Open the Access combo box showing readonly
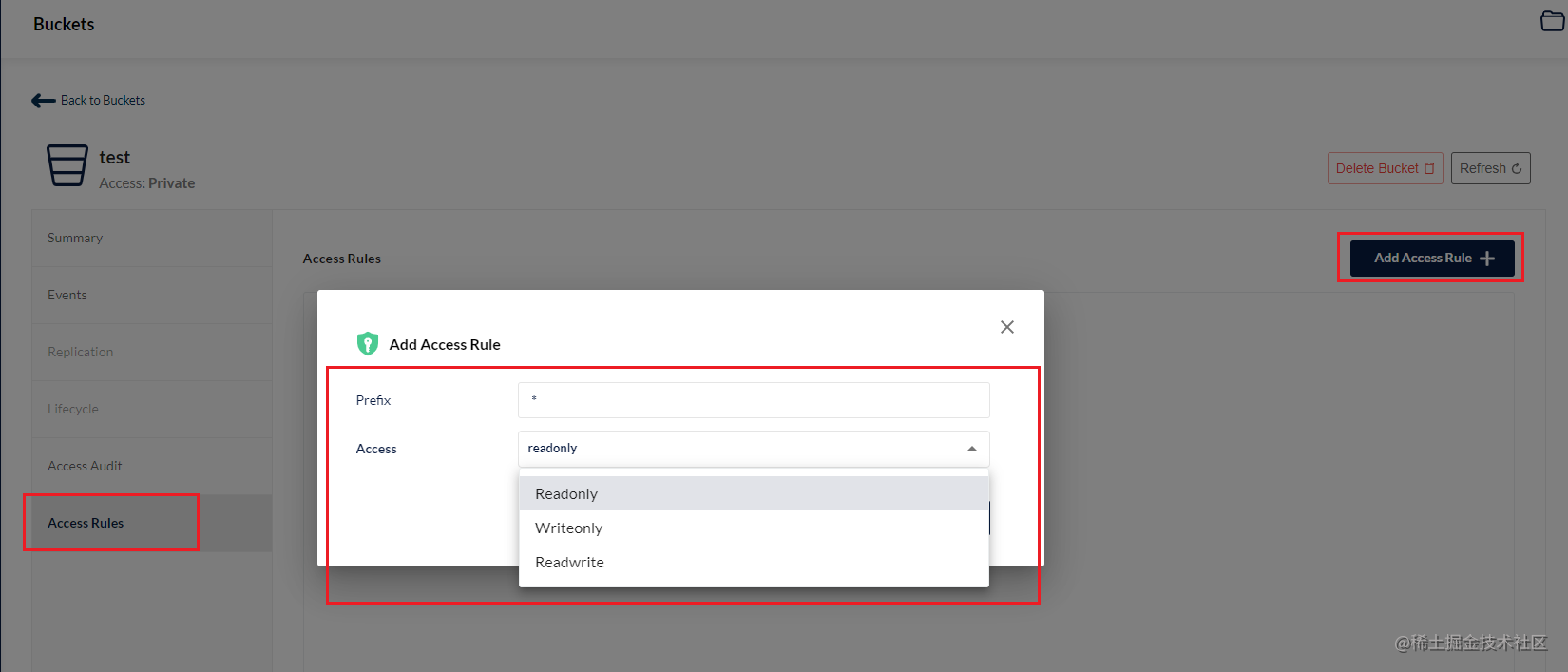This screenshot has width=1568, height=672. [754, 449]
